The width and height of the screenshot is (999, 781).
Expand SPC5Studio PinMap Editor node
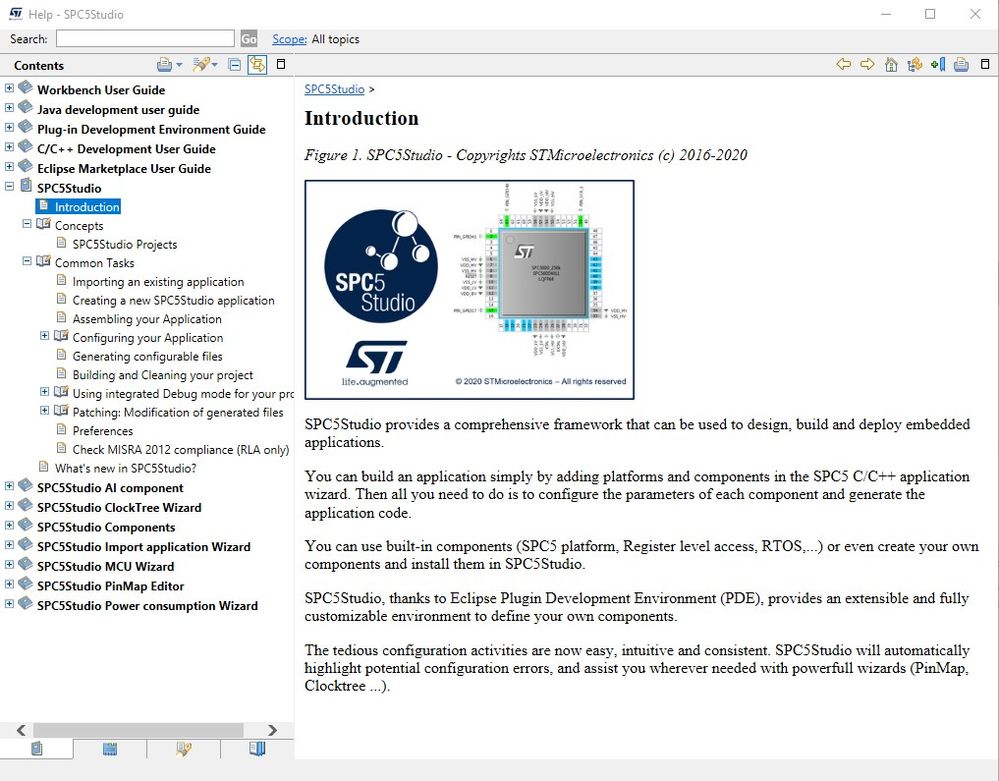coord(9,584)
